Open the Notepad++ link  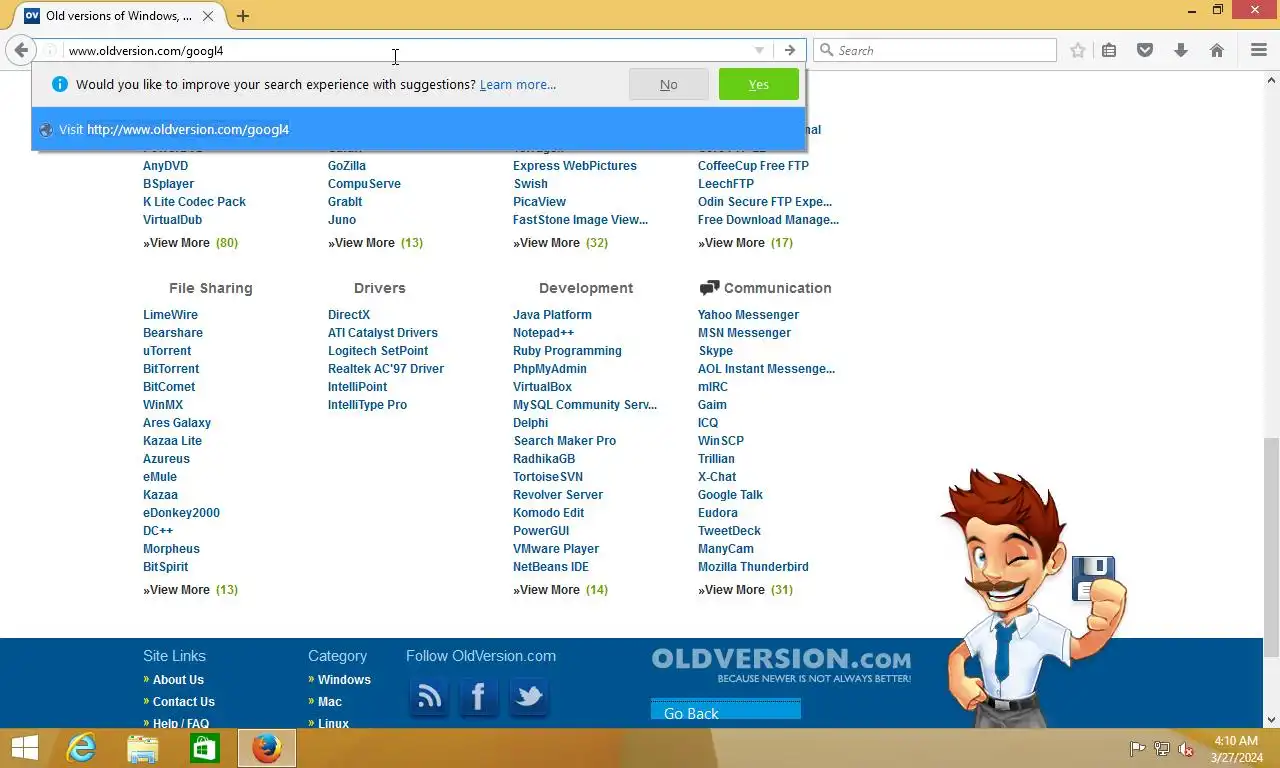543,333
